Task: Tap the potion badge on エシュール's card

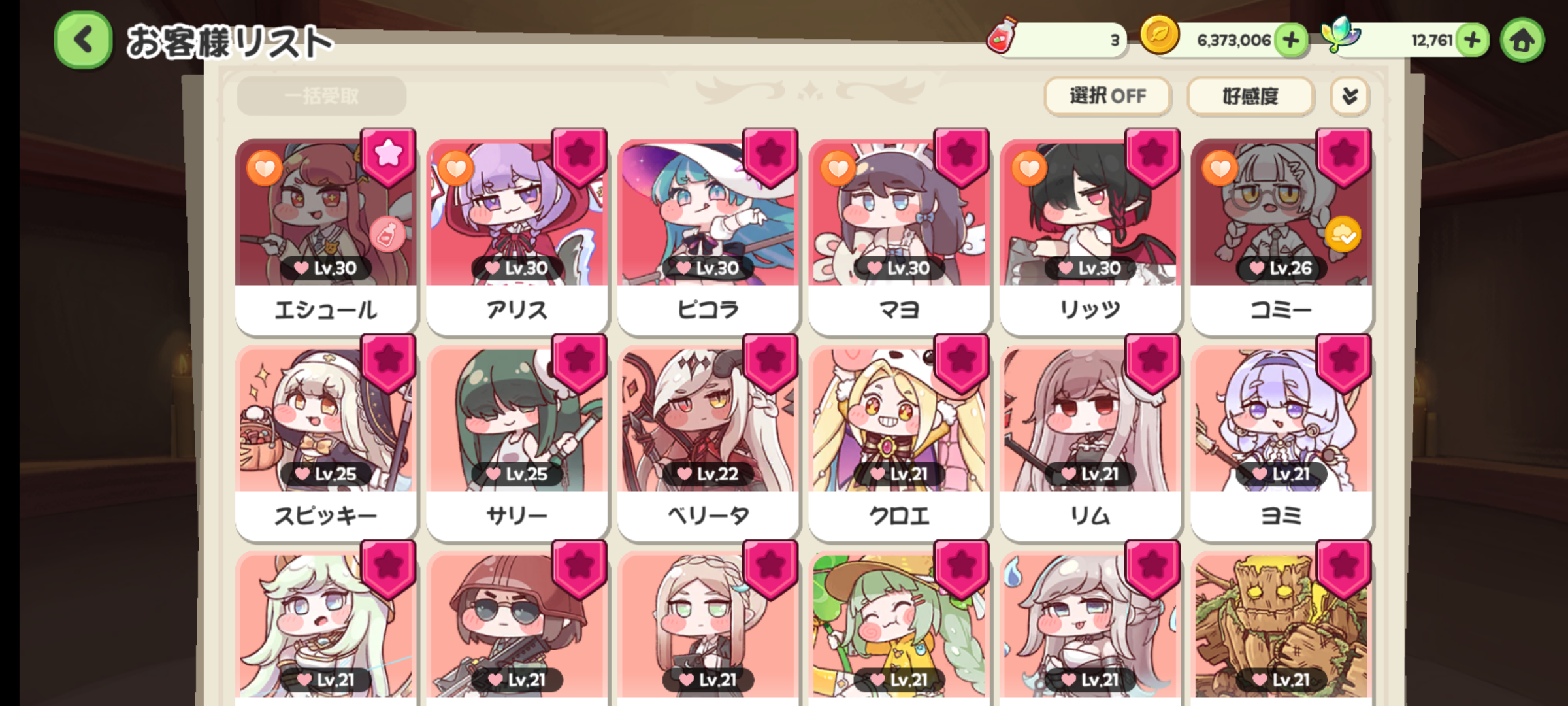Action: (387, 235)
